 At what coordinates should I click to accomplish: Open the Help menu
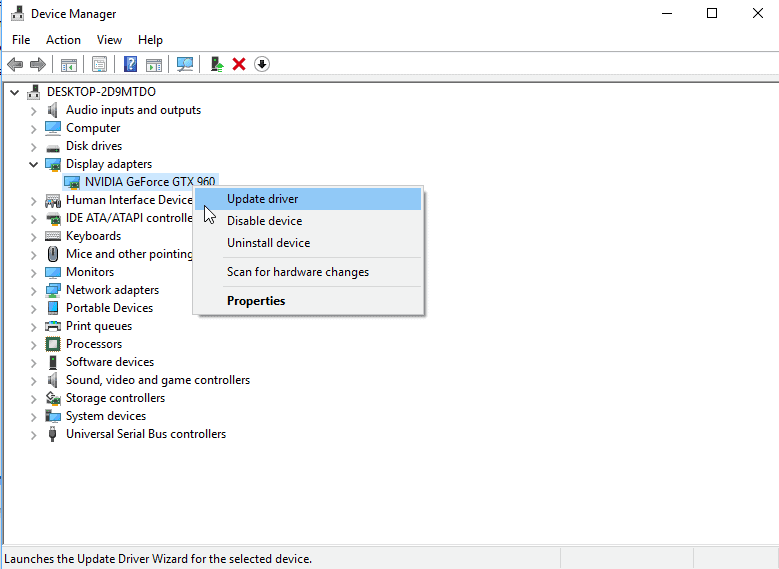pyautogui.click(x=150, y=40)
